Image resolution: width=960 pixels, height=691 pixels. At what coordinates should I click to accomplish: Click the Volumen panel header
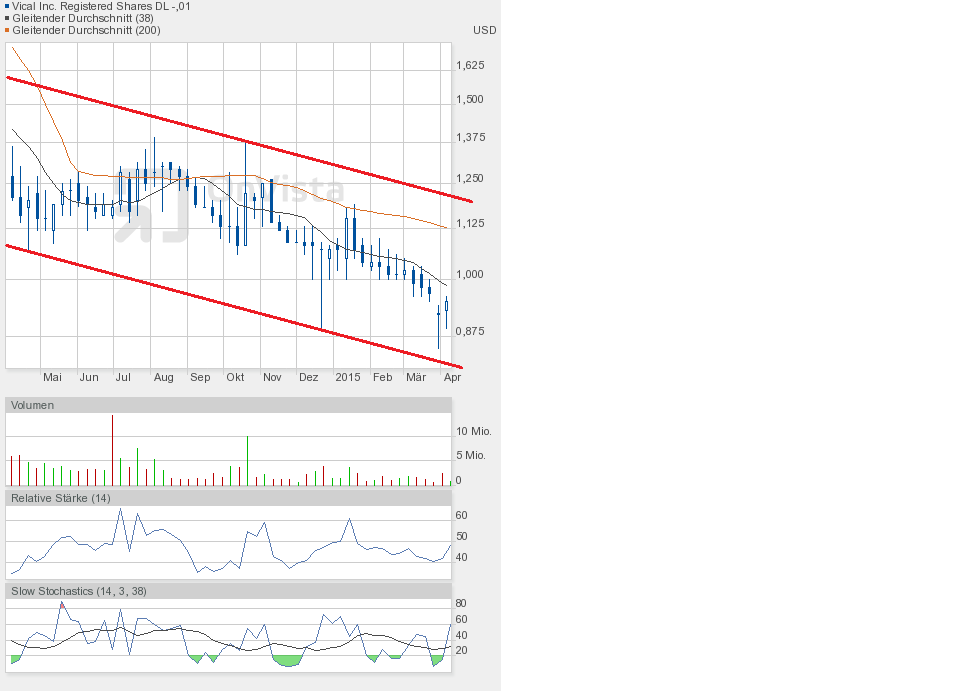coord(32,405)
